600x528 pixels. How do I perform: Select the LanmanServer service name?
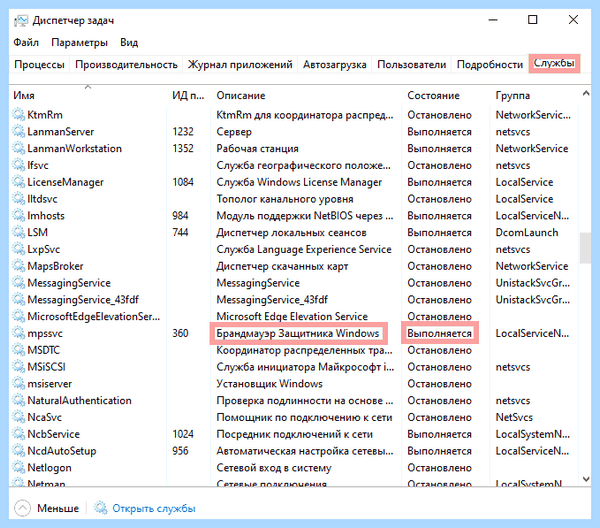60,132
